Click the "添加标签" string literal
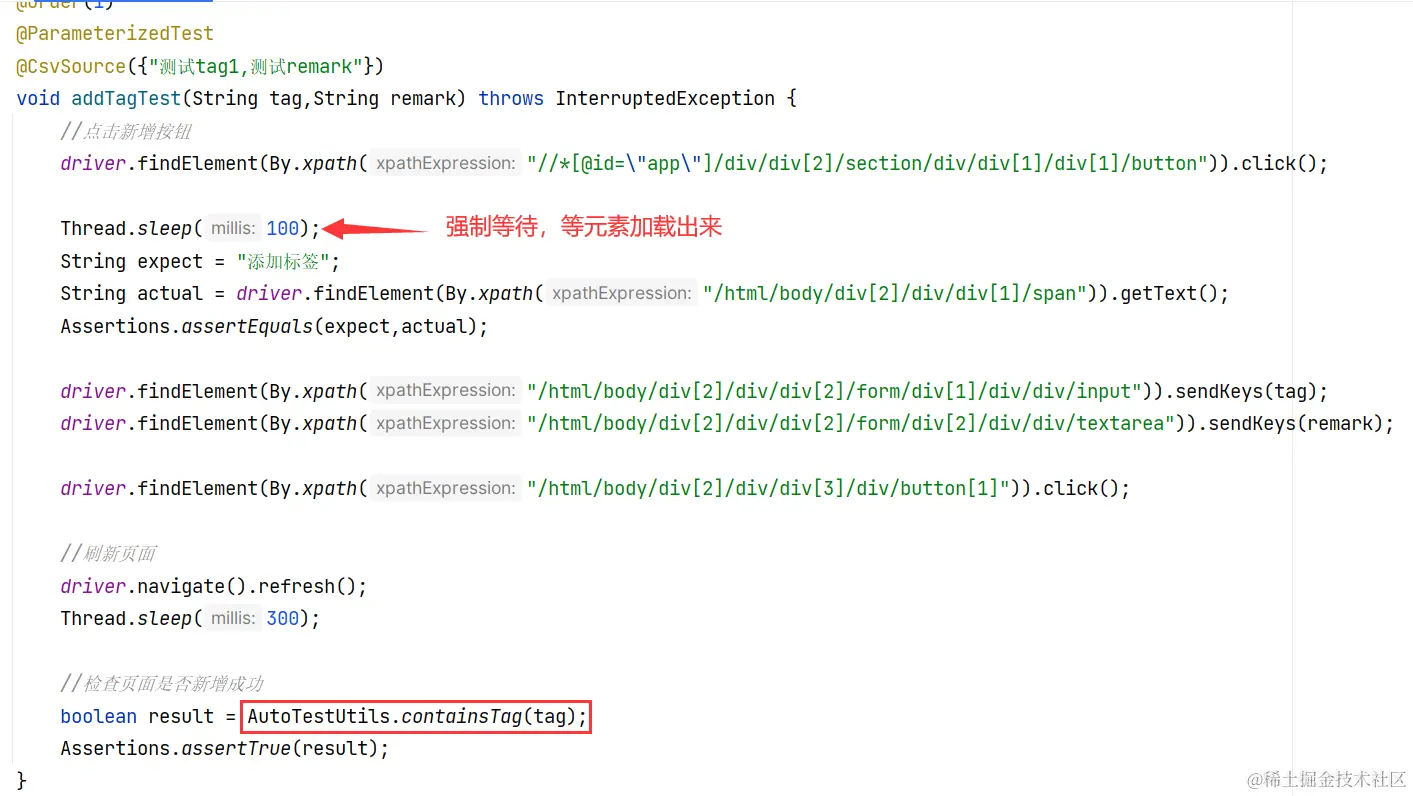1413x796 pixels. [283, 261]
